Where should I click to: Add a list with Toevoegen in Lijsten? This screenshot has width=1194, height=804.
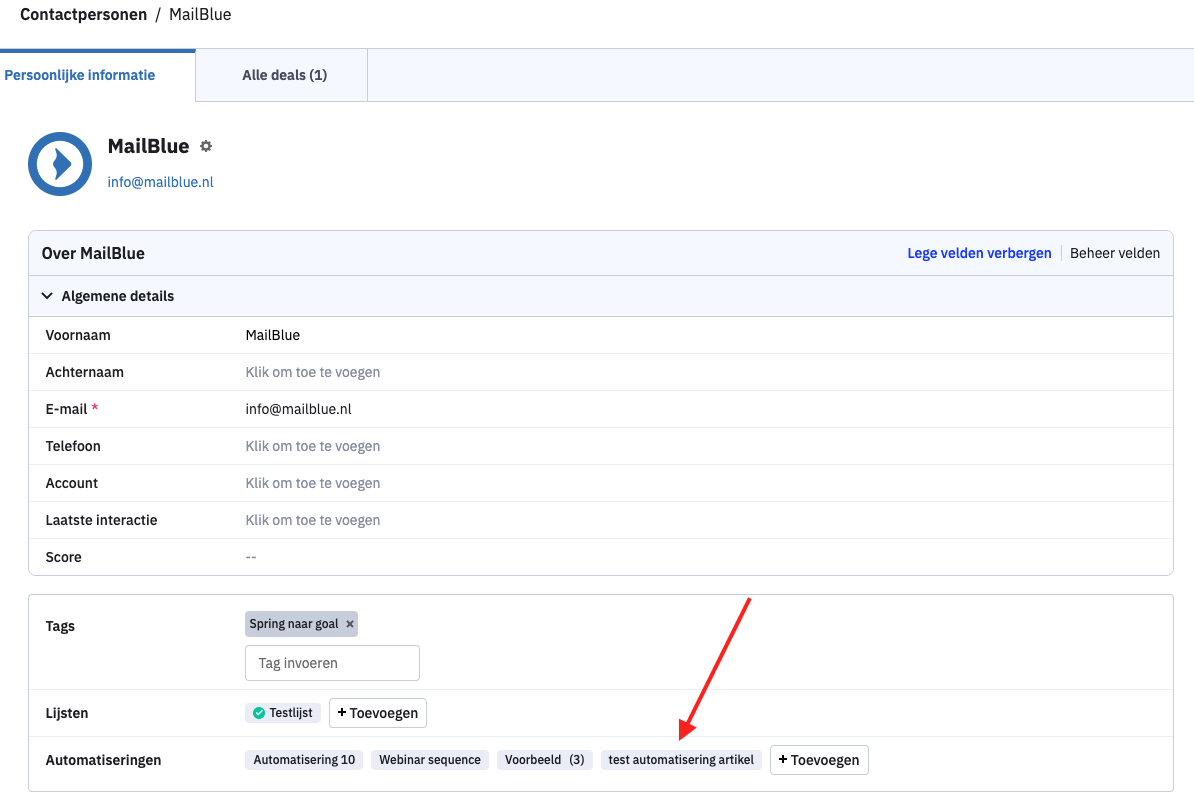[x=378, y=713]
